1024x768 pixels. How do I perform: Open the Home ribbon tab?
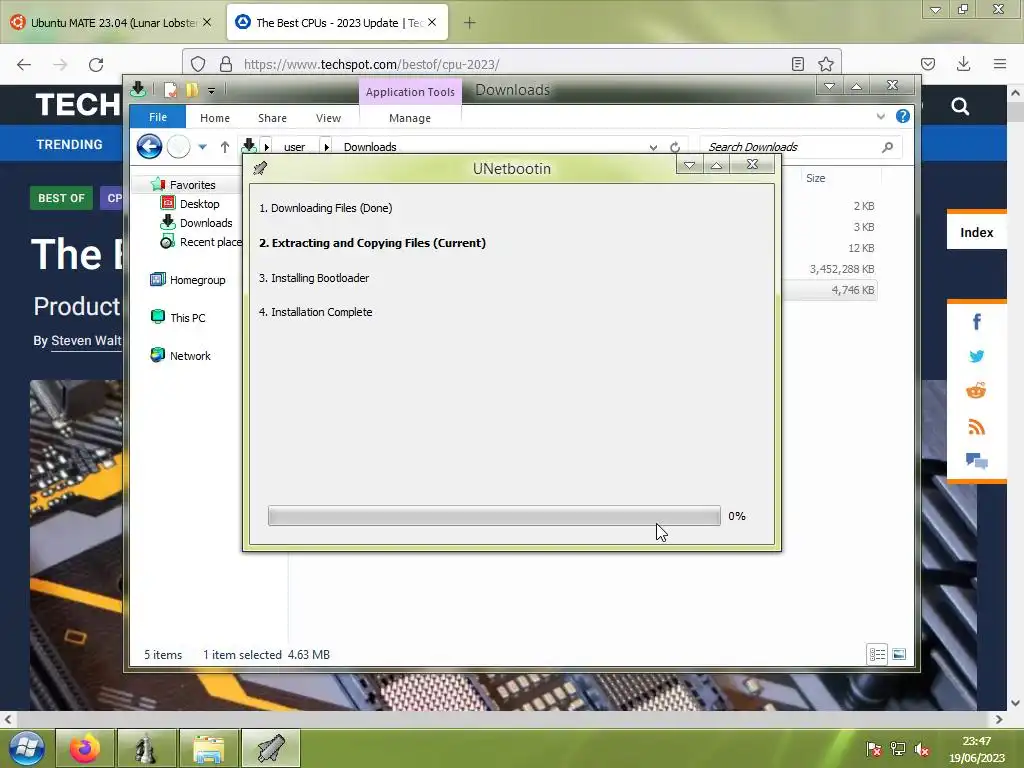215,118
